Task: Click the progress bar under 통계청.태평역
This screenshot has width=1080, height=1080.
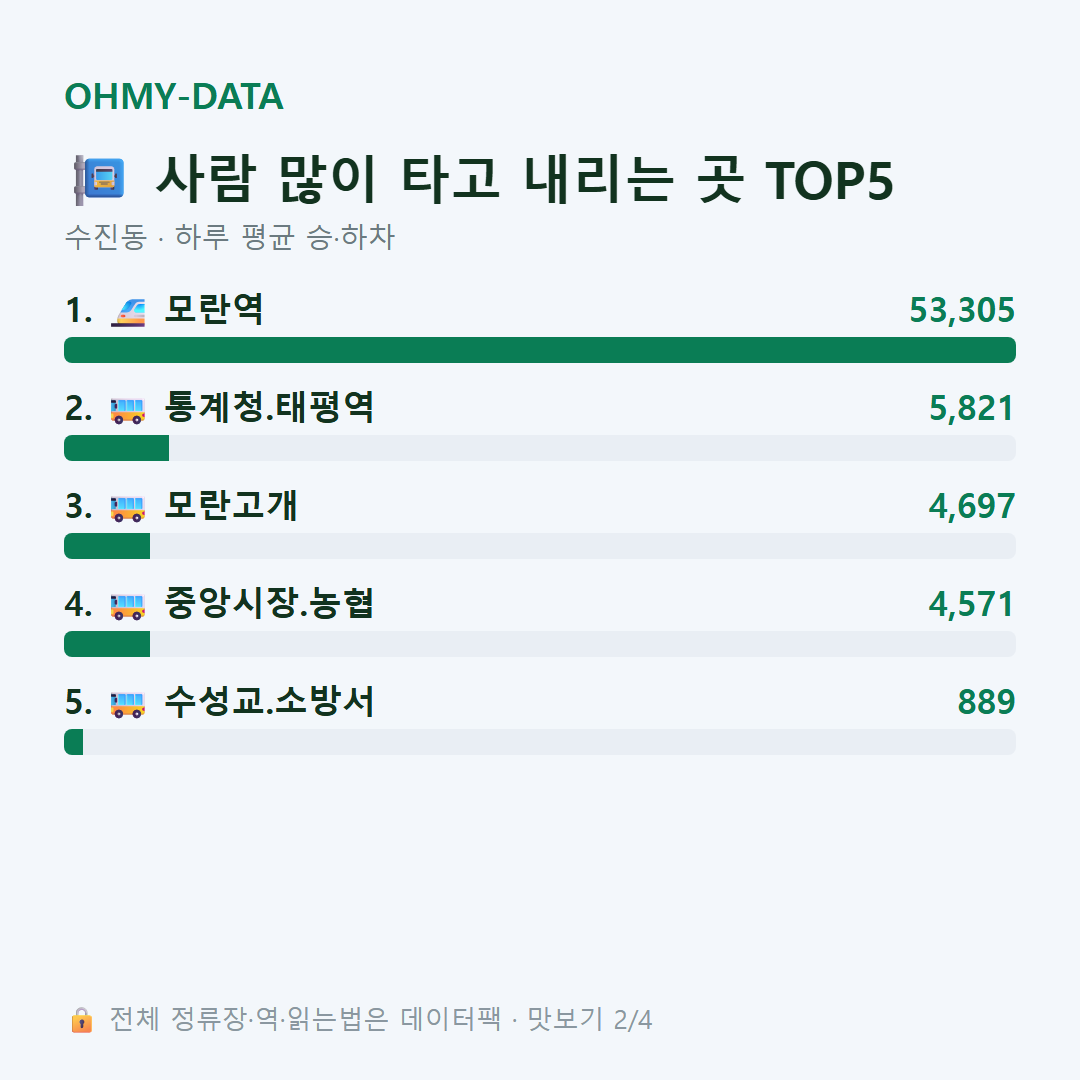Action: [540, 448]
